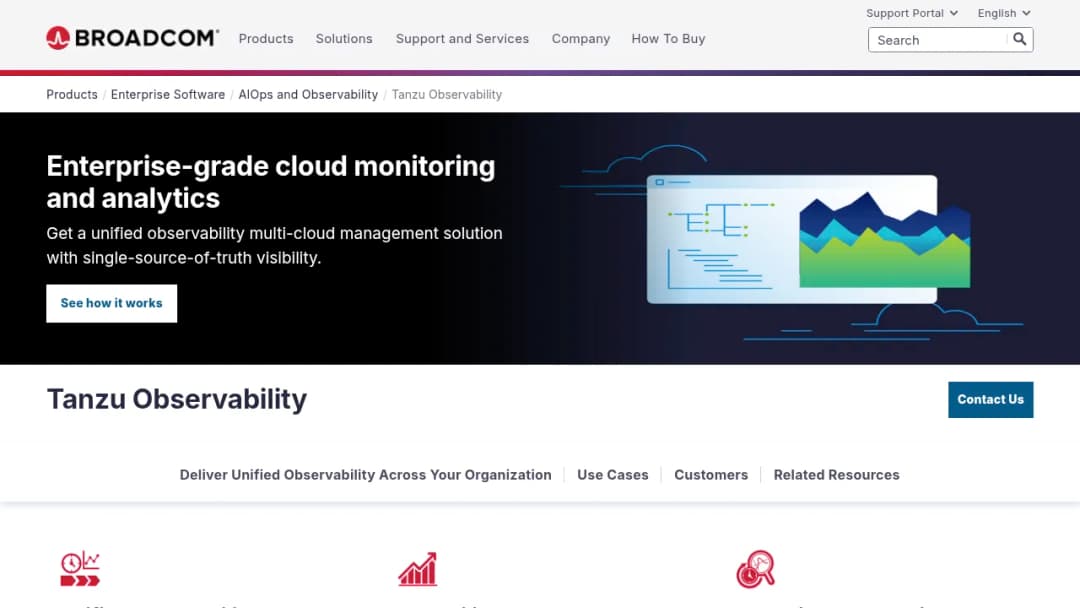
Task: Click the search magnifier icon
Action: 1019,39
